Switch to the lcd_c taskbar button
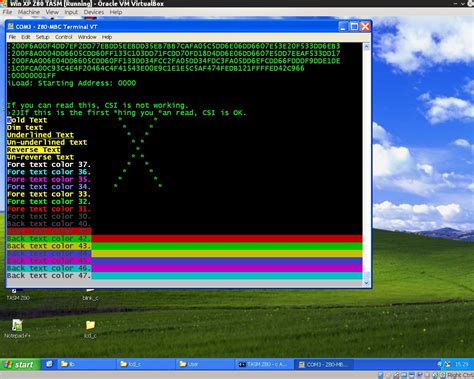Viewport: 474px width, 379px height. point(145,364)
